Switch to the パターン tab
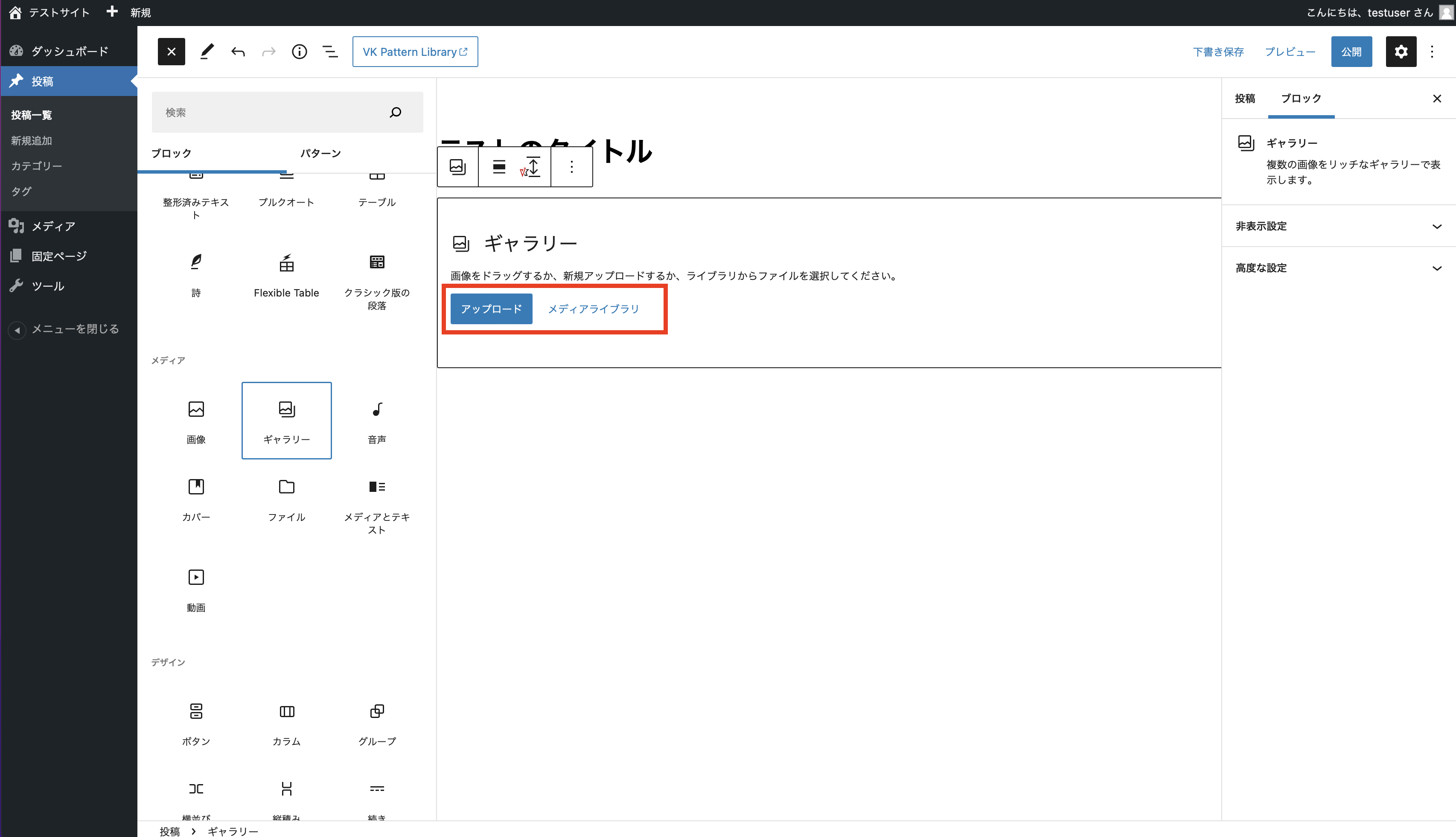This screenshot has height=837, width=1456. pyautogui.click(x=320, y=154)
